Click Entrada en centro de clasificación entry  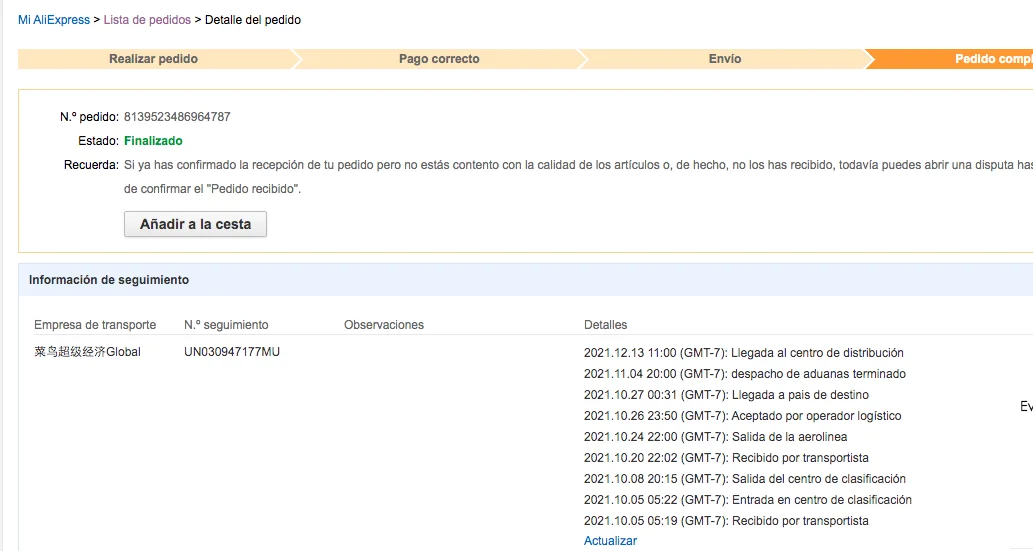748,500
